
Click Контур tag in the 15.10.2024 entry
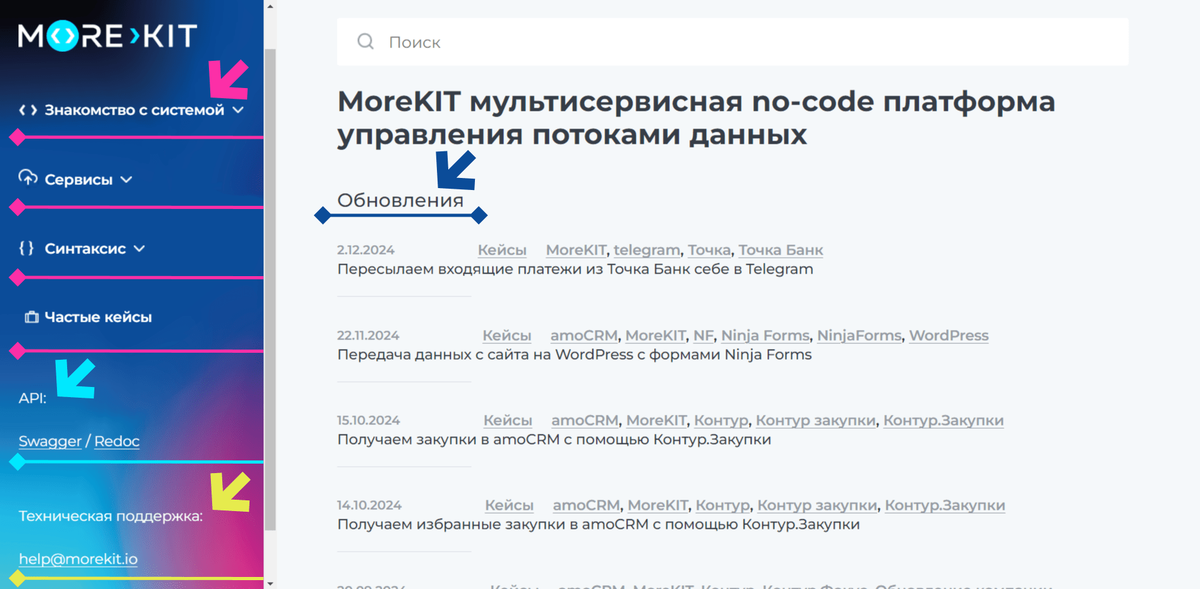721,420
